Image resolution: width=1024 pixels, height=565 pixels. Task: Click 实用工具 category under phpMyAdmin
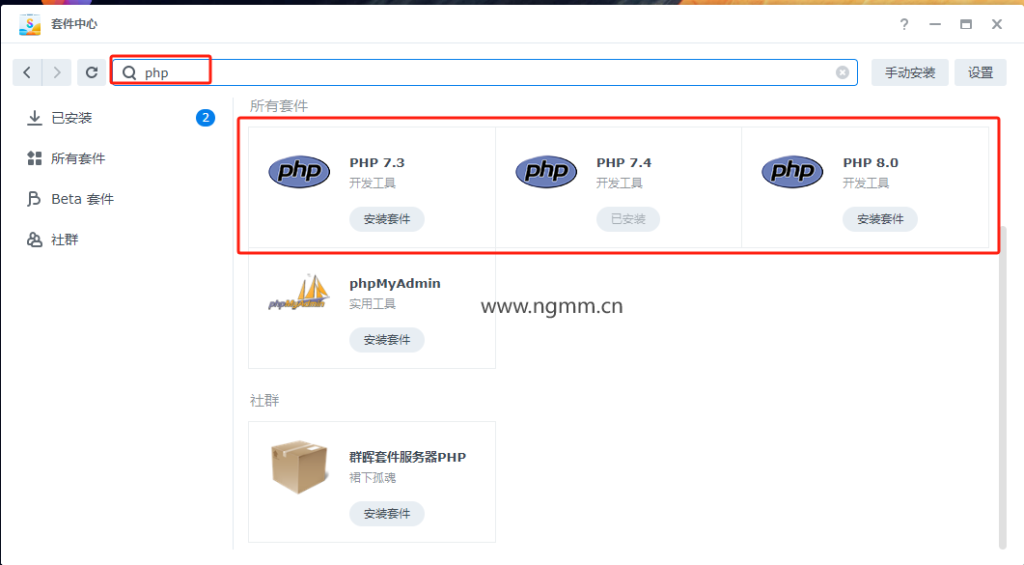click(x=372, y=304)
